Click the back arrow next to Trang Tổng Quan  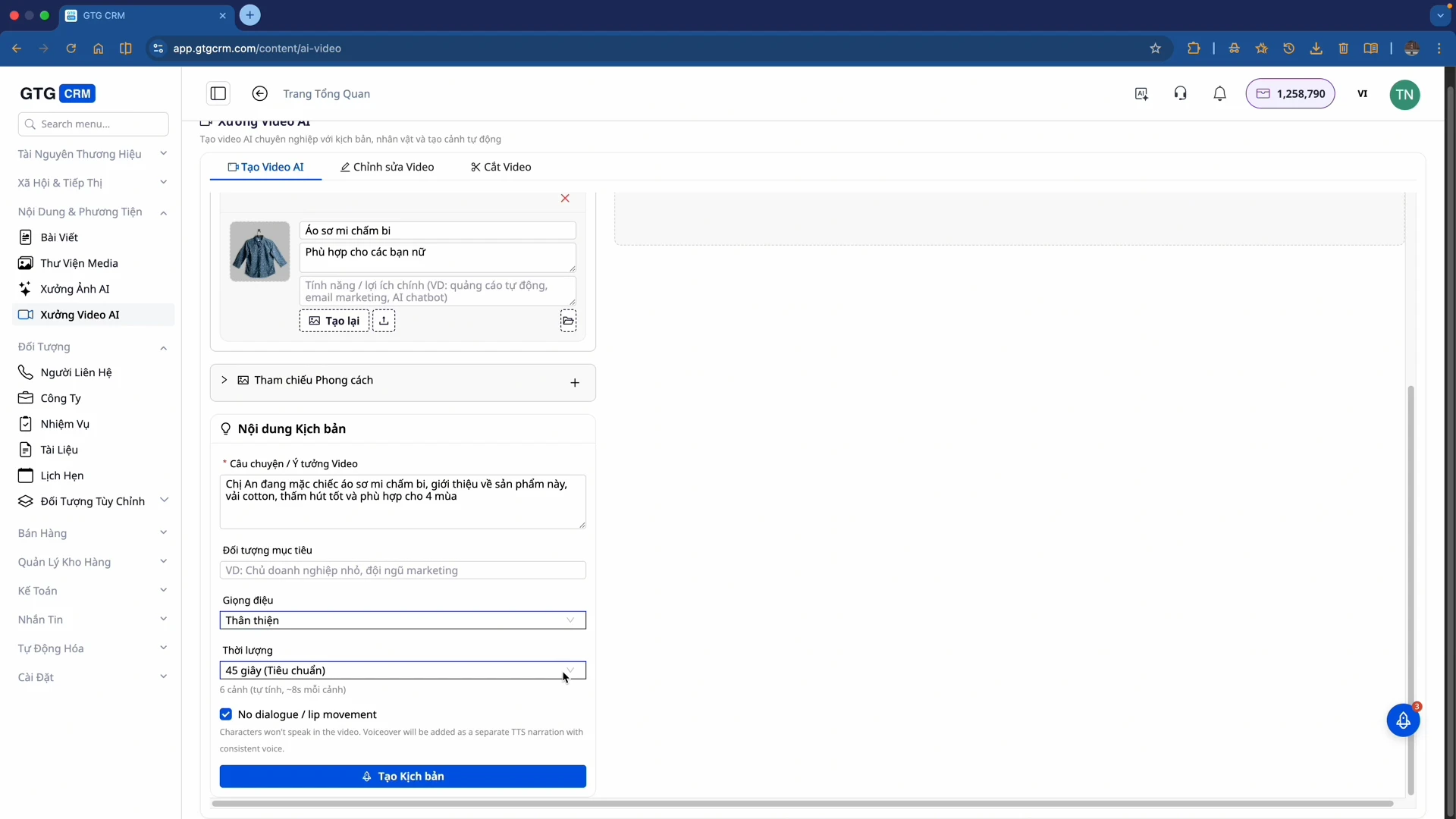click(x=259, y=93)
